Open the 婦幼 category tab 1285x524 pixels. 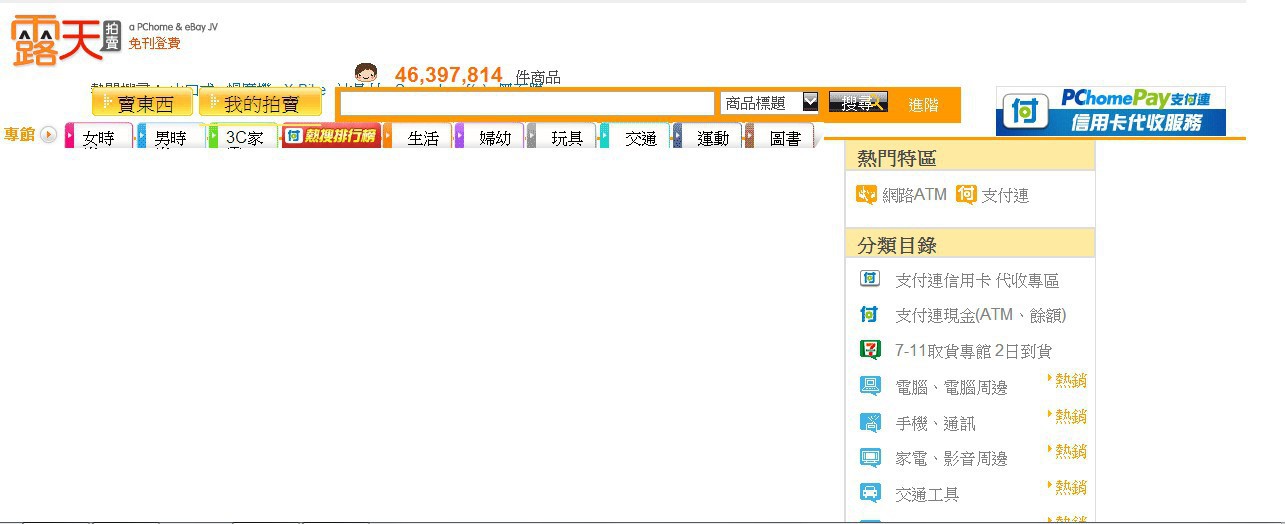[x=490, y=137]
